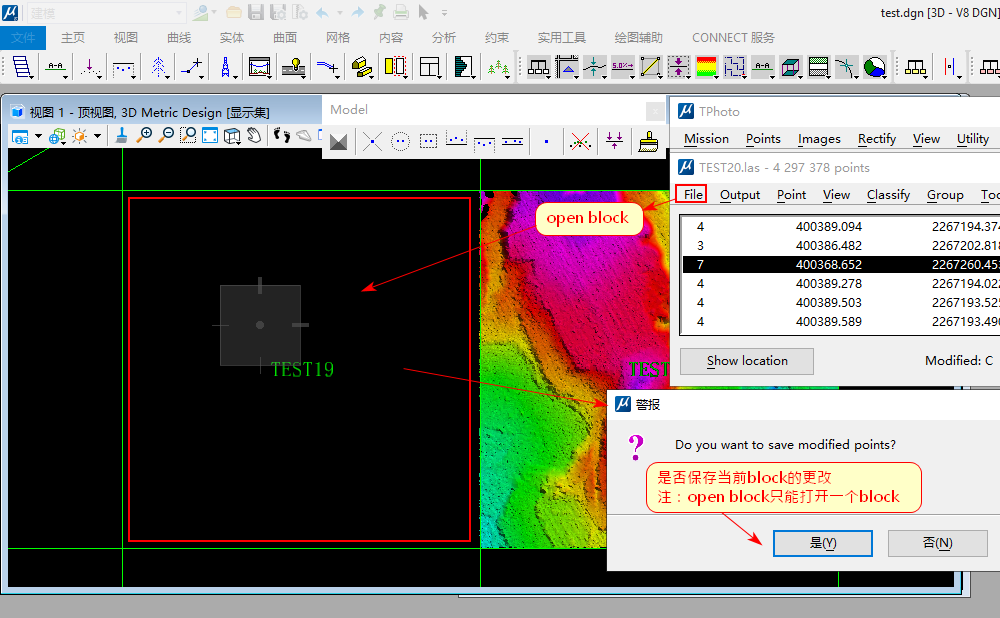Open the workflow selector combo box

click(x=105, y=12)
